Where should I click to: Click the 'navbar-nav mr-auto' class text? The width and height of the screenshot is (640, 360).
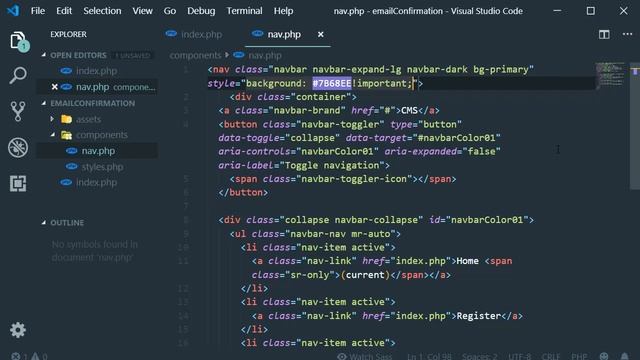click(340, 233)
